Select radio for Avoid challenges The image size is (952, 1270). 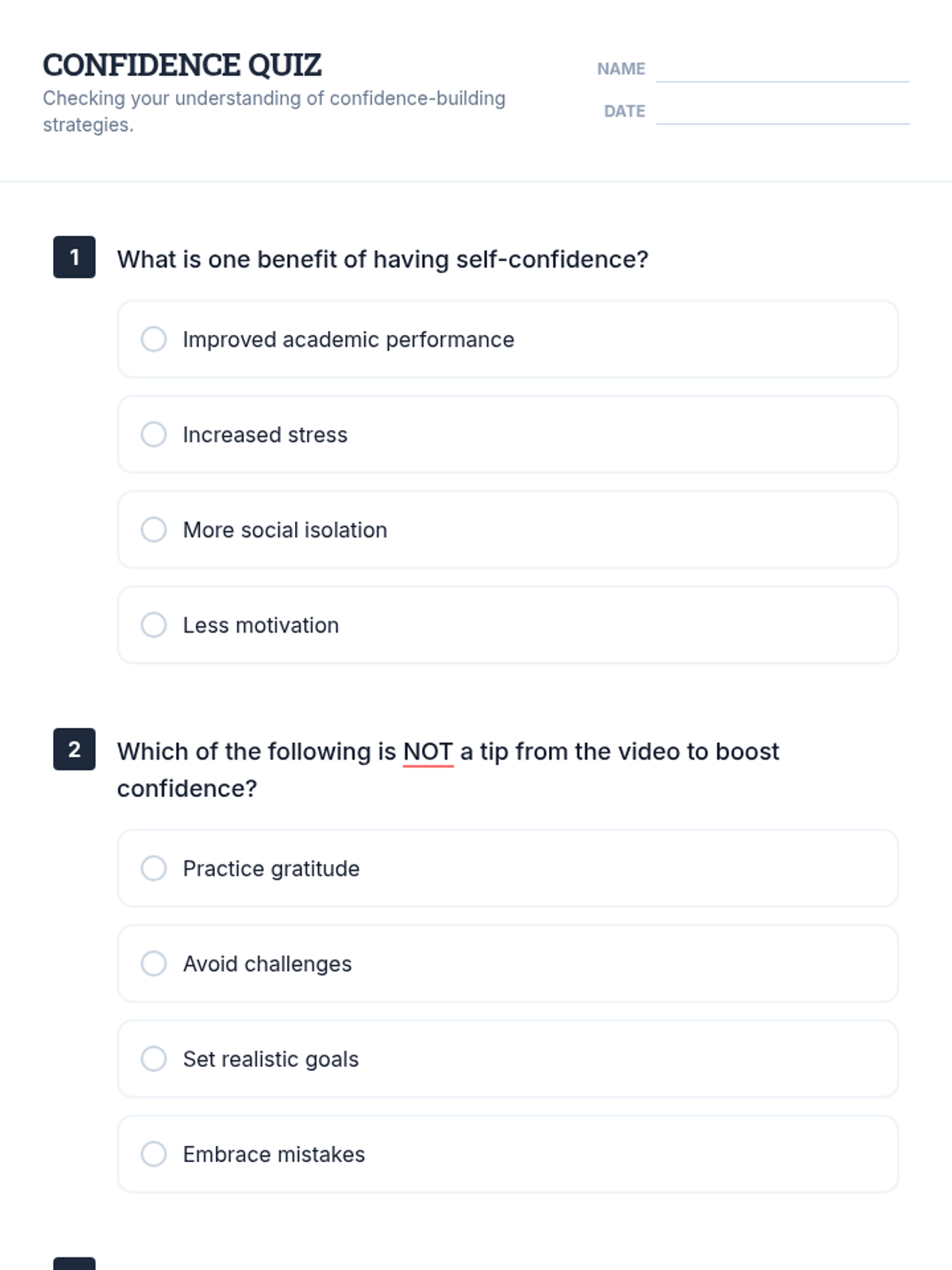pyautogui.click(x=154, y=964)
